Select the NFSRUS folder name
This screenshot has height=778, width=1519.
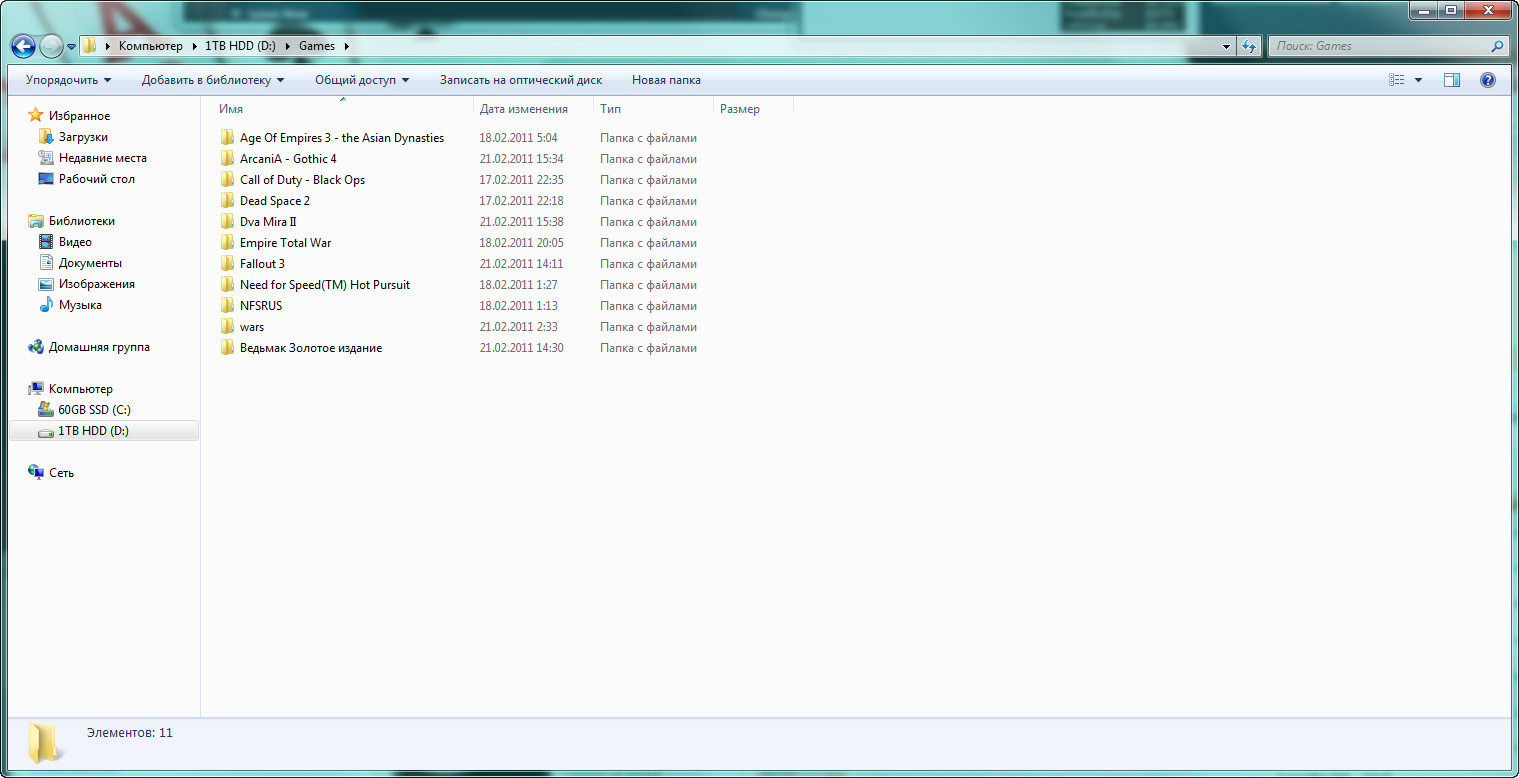[x=259, y=306]
